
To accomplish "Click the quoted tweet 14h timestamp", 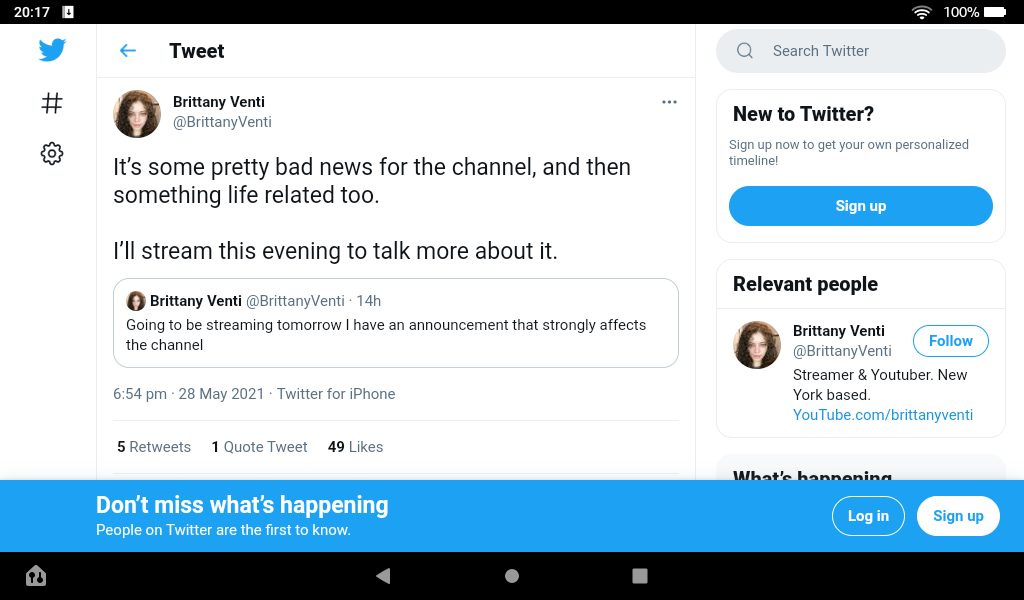I will click(x=369, y=301).
